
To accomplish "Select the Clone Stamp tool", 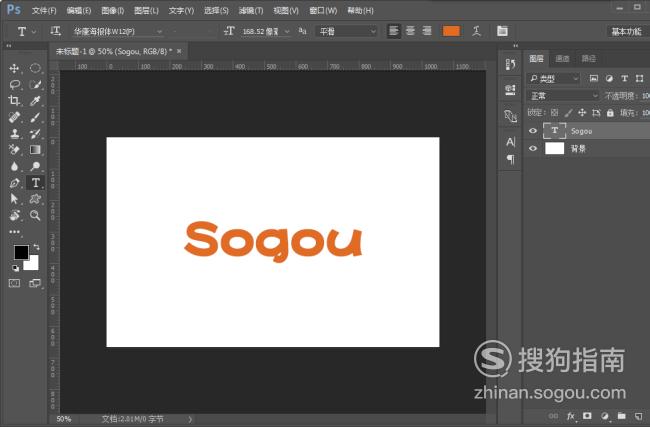I will [14, 133].
